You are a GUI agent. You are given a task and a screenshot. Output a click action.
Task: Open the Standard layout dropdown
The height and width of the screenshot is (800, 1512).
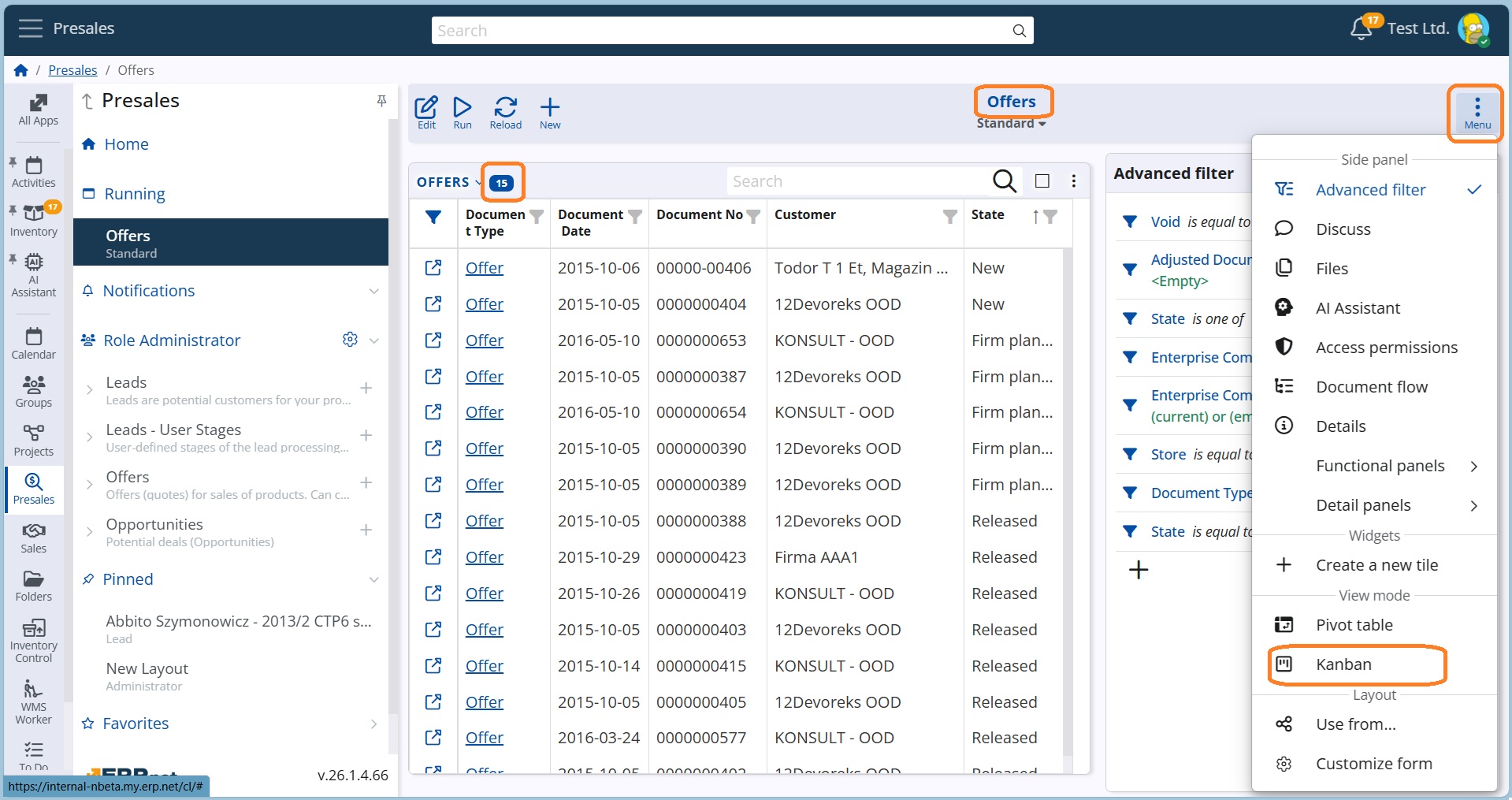(1011, 124)
